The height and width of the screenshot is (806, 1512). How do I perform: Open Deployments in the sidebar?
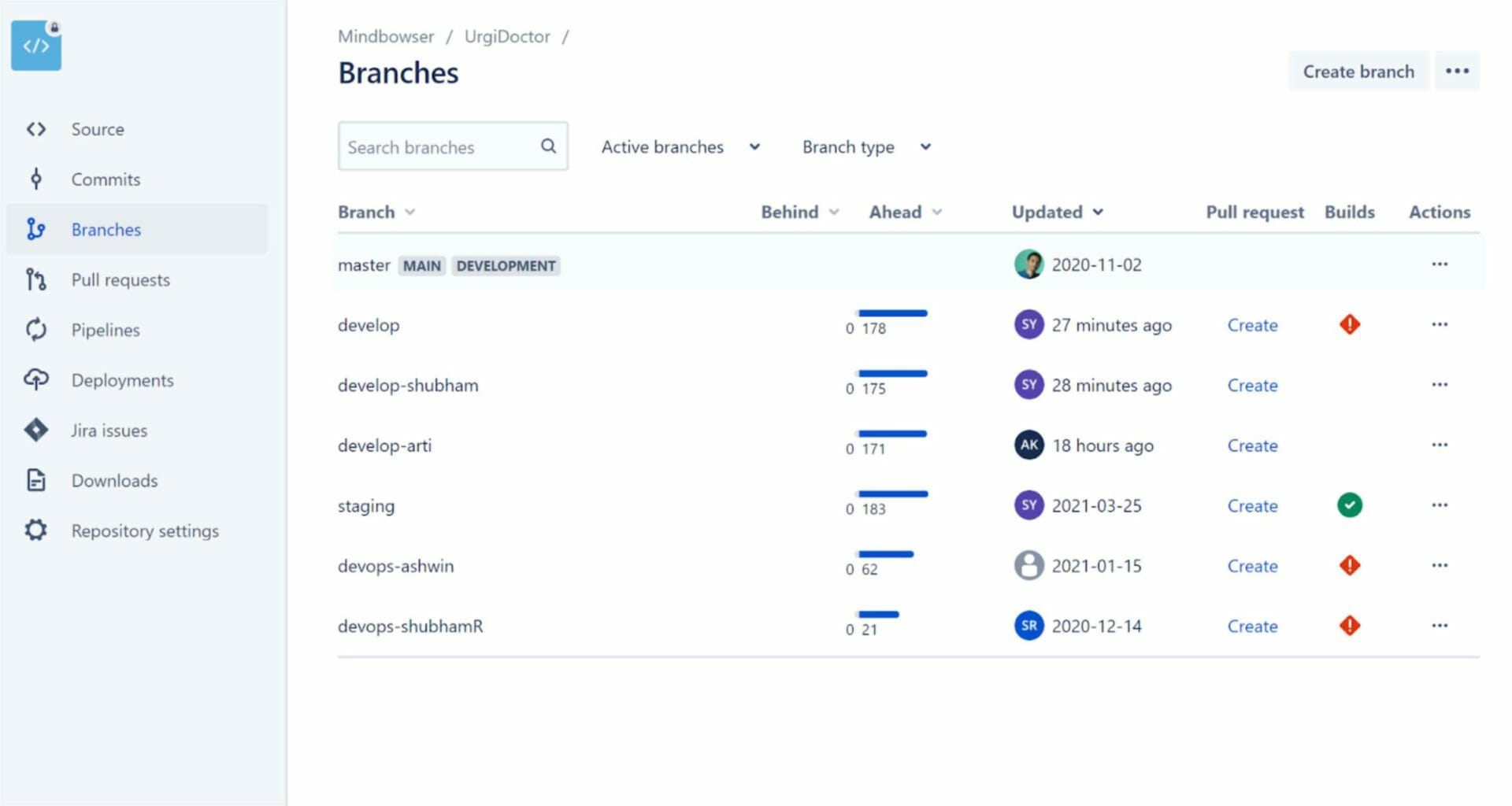pos(137,379)
